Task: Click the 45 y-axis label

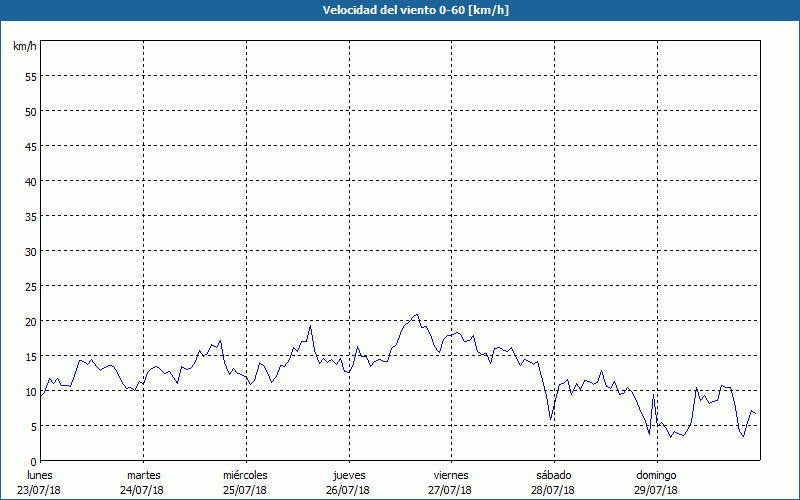Action: click(31, 146)
